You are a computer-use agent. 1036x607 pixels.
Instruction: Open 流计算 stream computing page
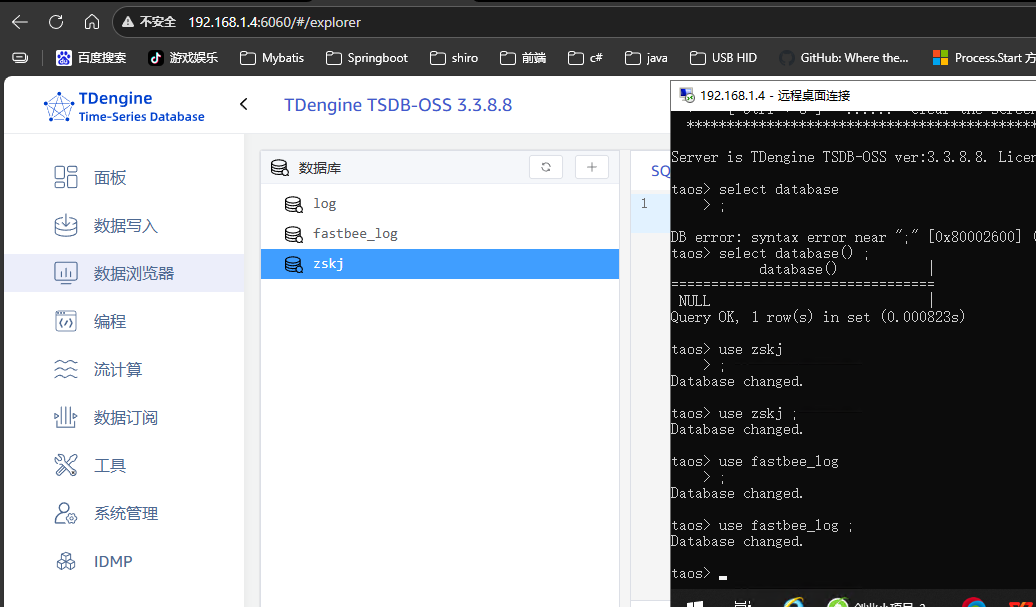point(117,370)
